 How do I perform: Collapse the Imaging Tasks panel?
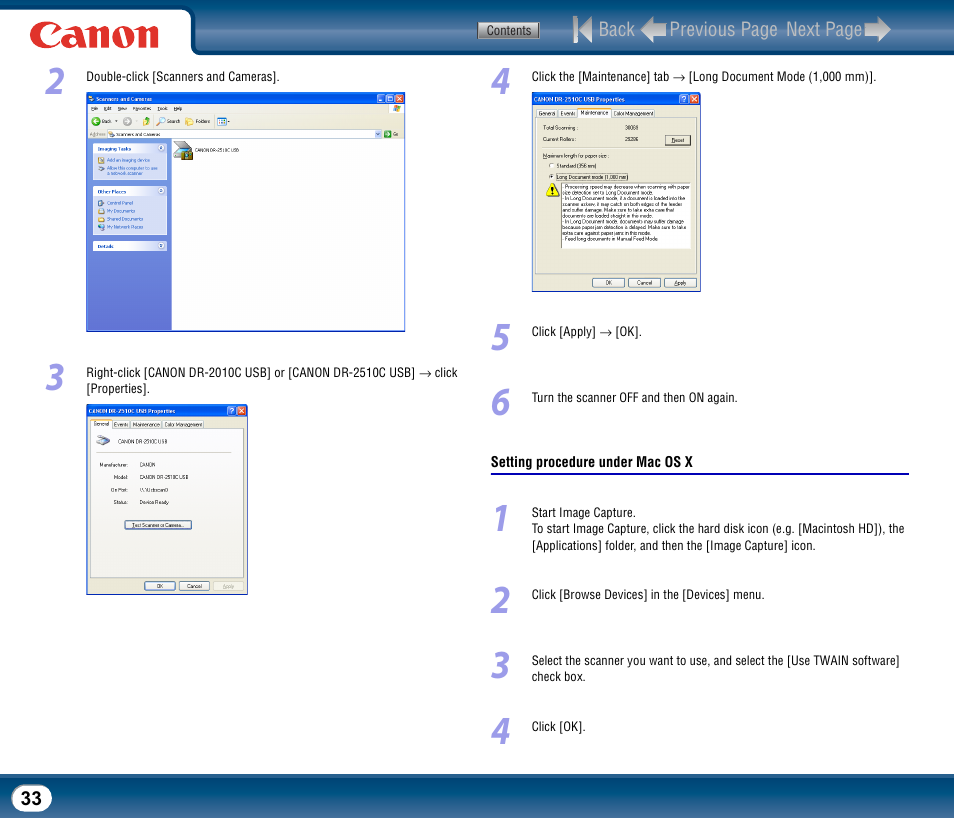(x=161, y=148)
